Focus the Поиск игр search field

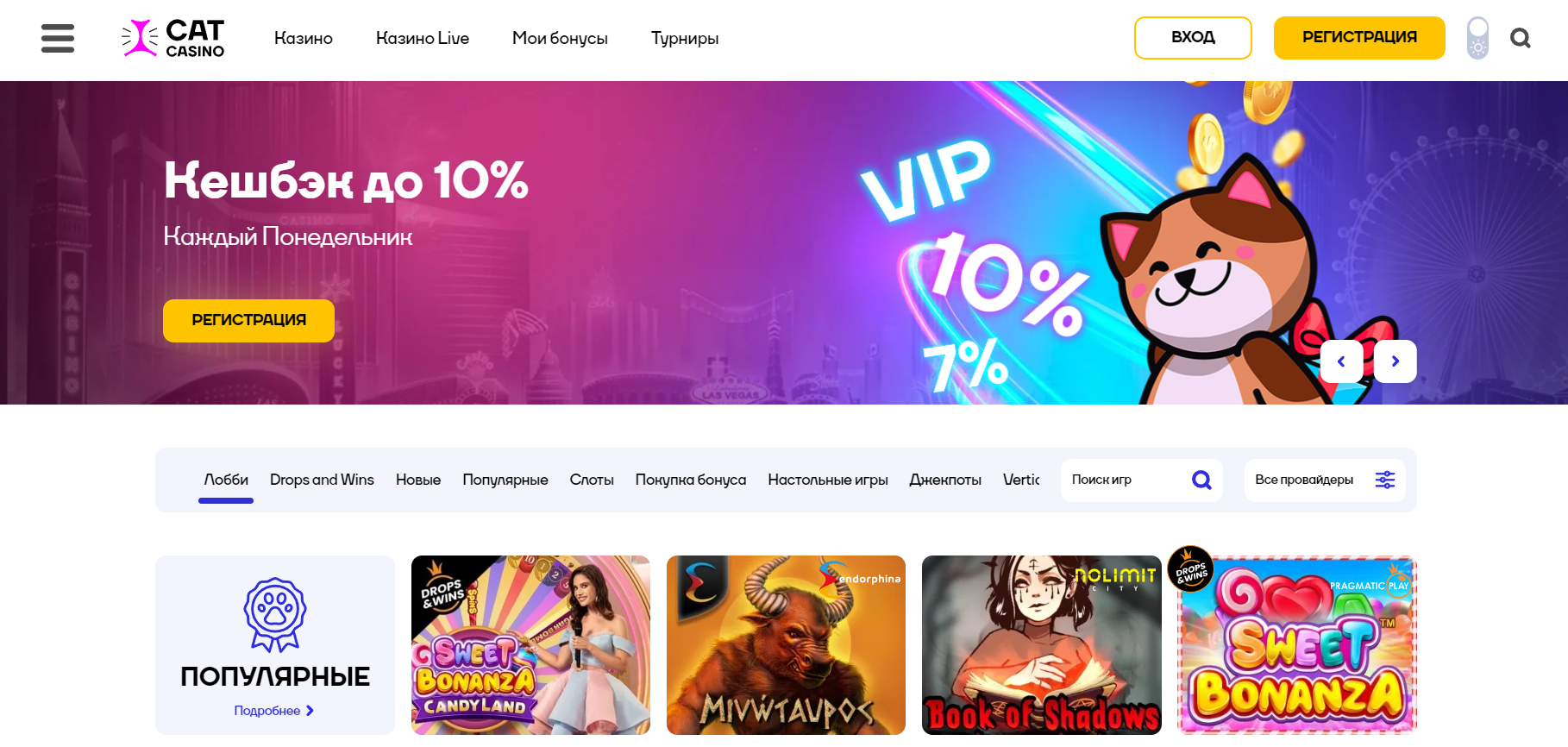[1141, 480]
